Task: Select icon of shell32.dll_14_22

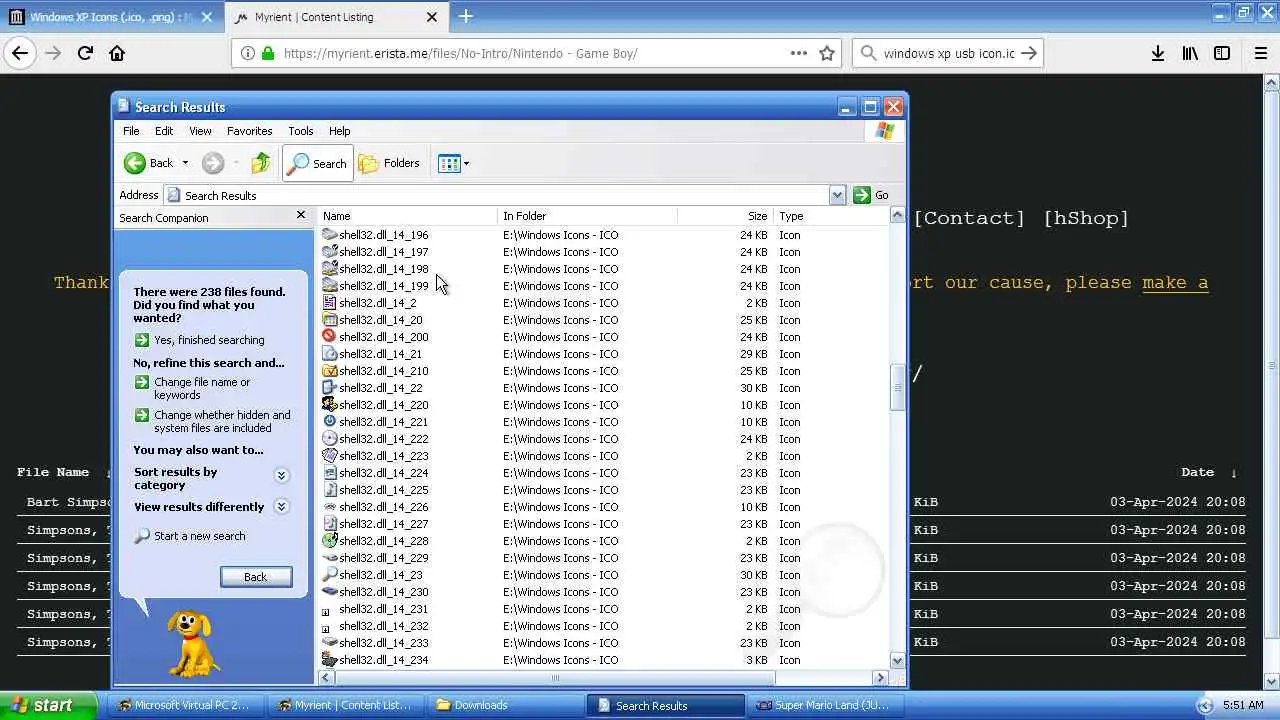Action: 330,388
